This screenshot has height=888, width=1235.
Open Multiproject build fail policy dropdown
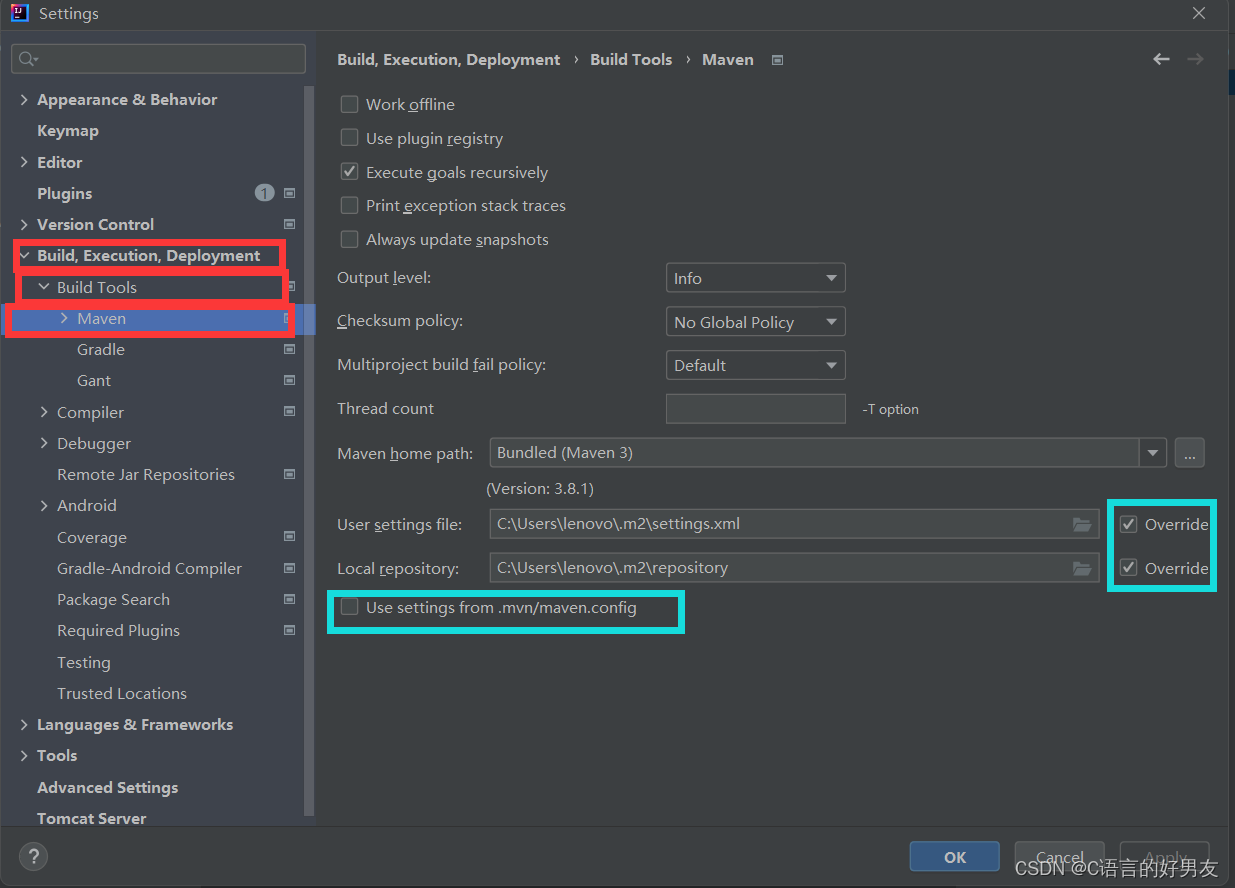pyautogui.click(x=755, y=365)
